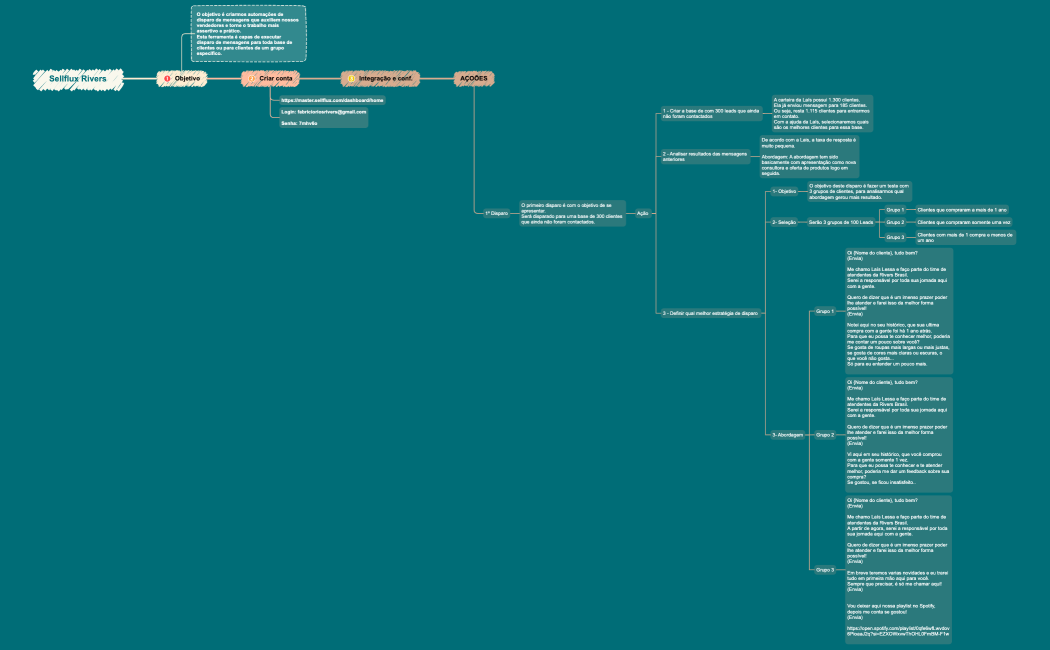Click the orange priority 2 marker on Criar conta

point(252,78)
